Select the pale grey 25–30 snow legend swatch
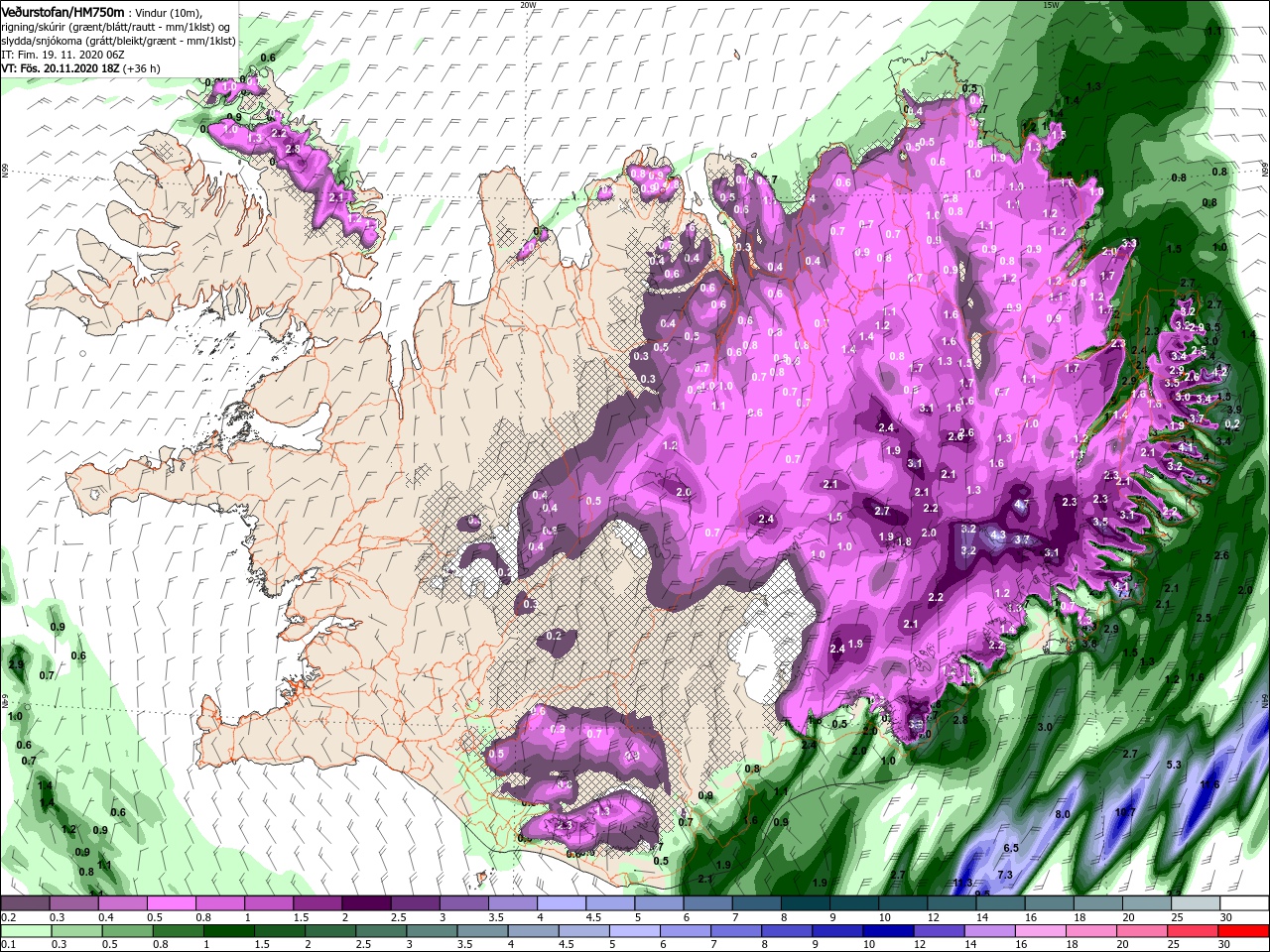This screenshot has width=1270, height=952. (1197, 903)
